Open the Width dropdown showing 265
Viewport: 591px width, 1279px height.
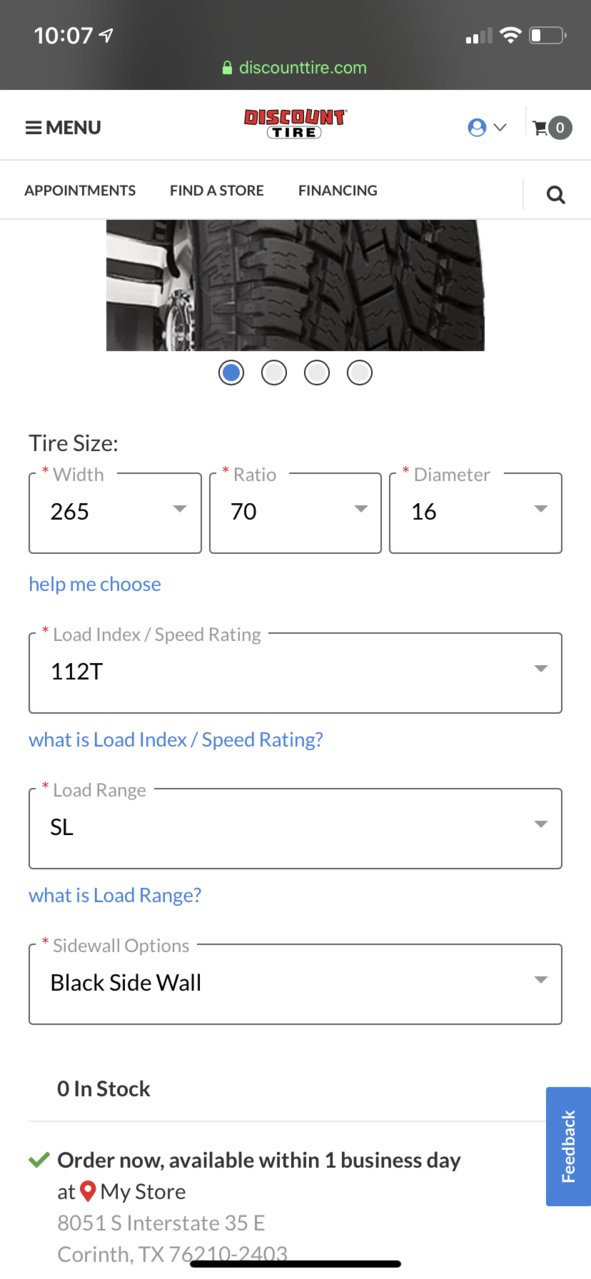tap(115, 513)
